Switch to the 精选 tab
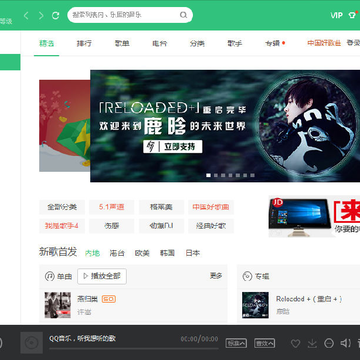This screenshot has width=360, height=360. click(46, 43)
